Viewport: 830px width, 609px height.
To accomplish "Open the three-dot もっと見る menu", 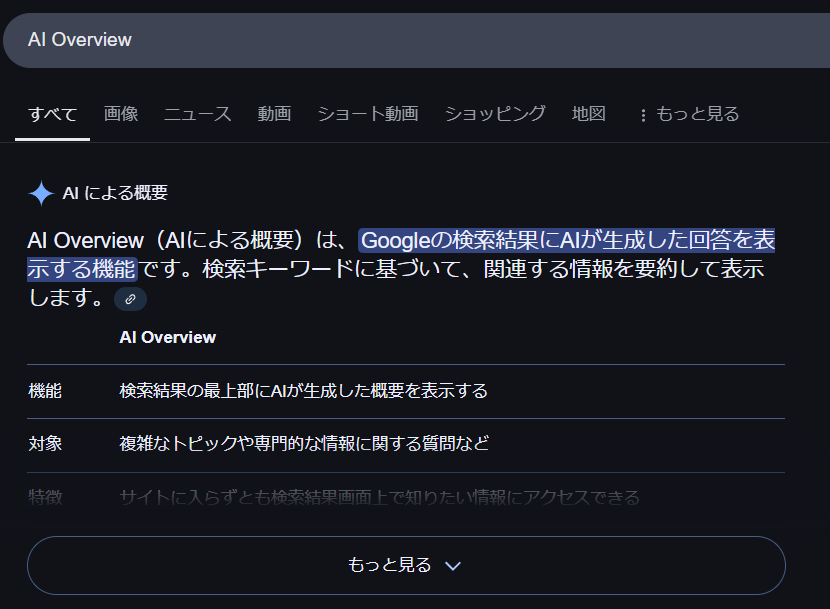I will tap(689, 114).
